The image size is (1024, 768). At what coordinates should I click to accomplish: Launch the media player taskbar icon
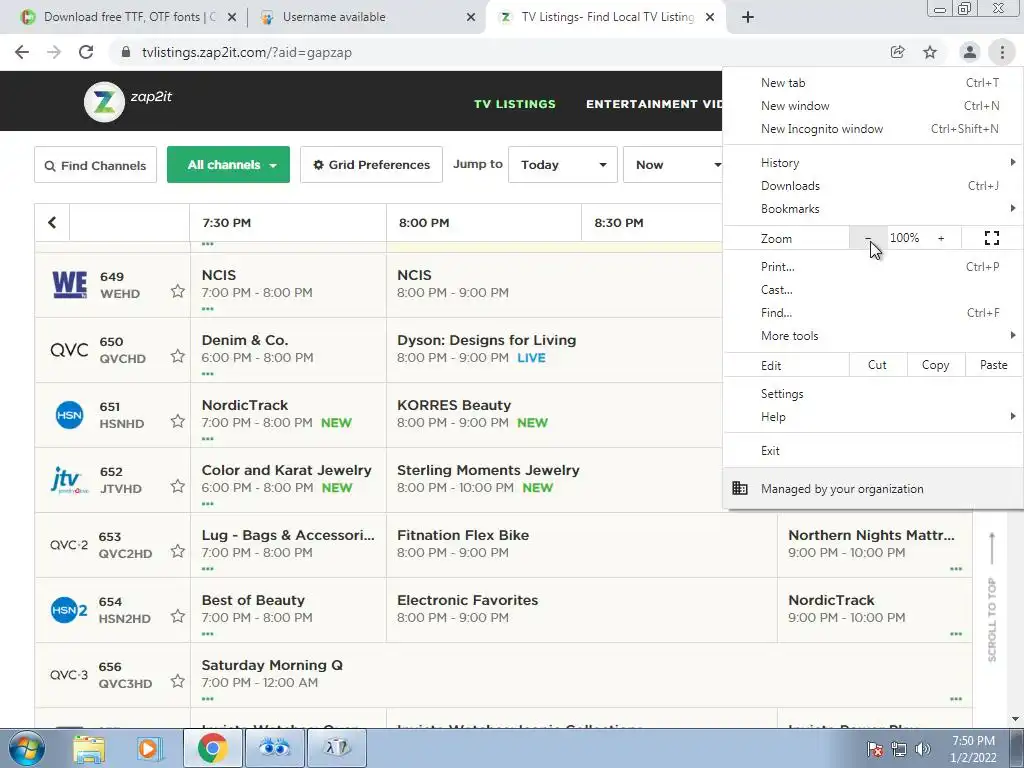pos(149,748)
